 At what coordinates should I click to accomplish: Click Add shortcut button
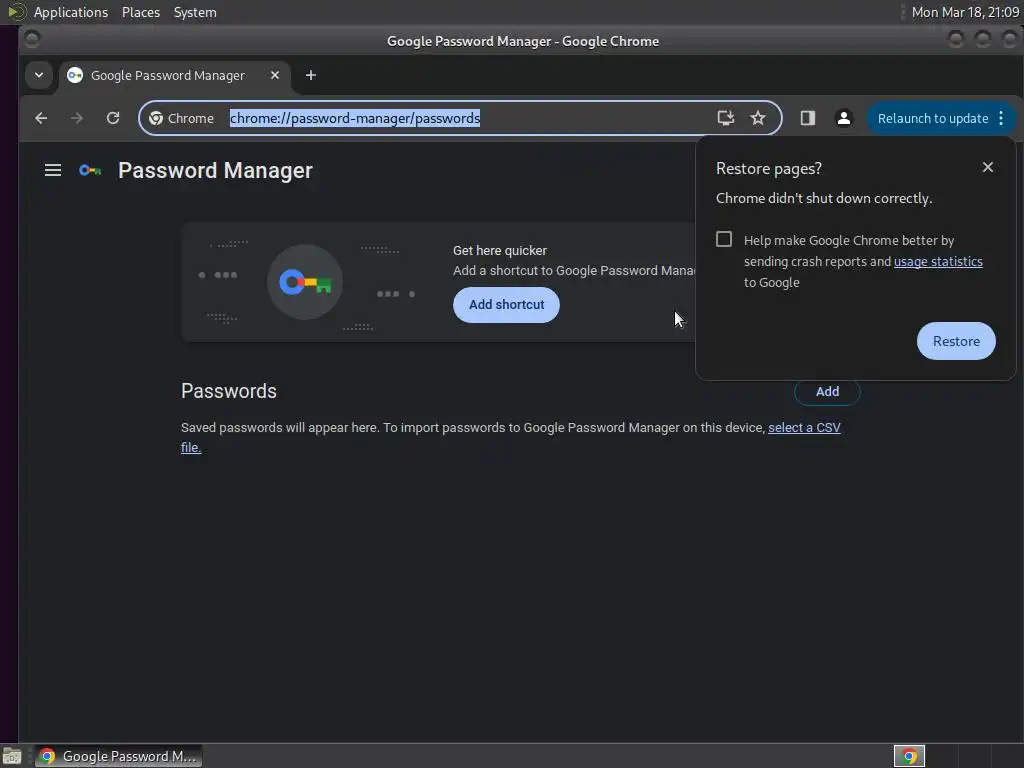click(x=506, y=304)
